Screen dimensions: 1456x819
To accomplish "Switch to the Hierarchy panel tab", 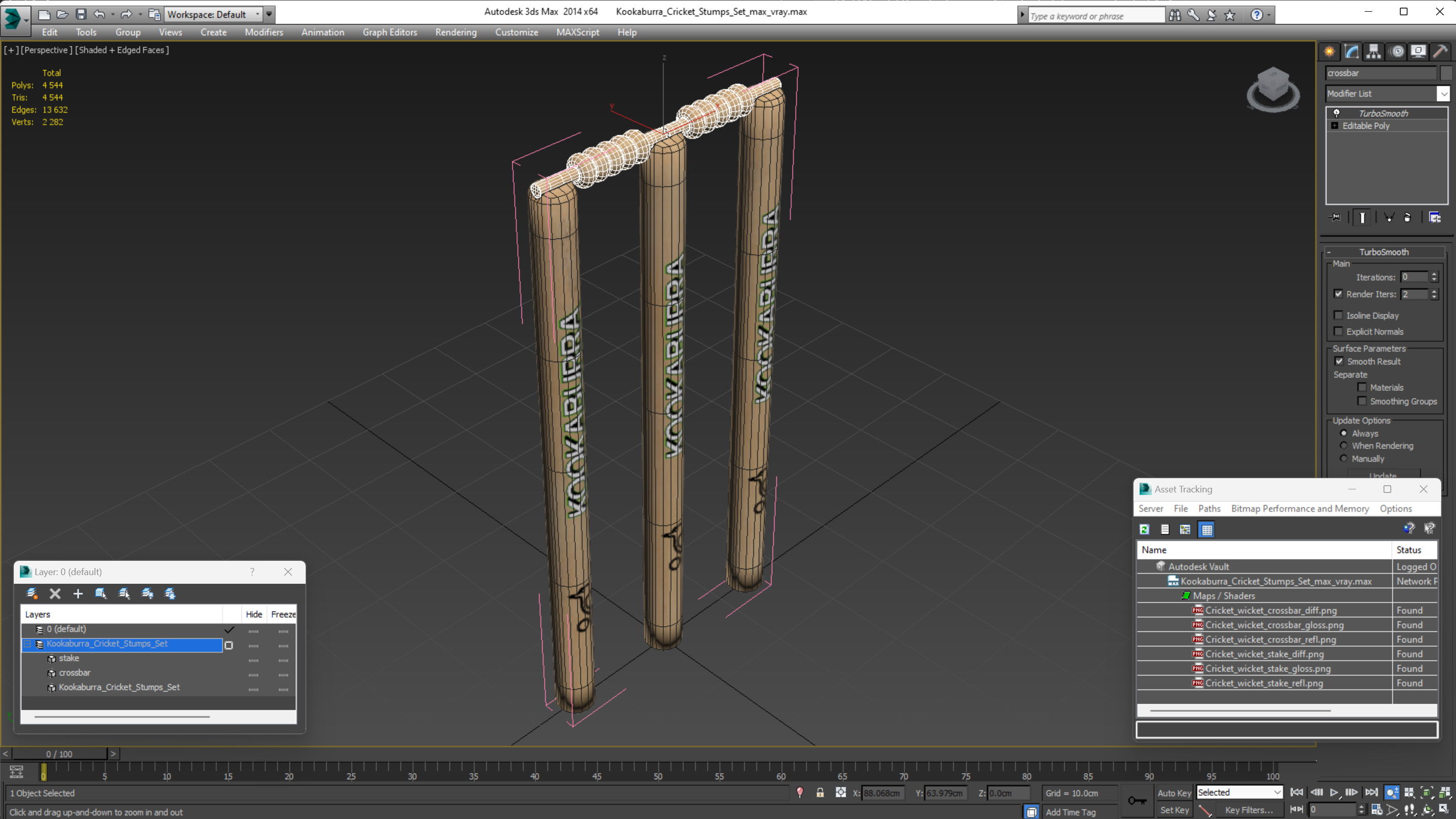I will [x=1373, y=52].
